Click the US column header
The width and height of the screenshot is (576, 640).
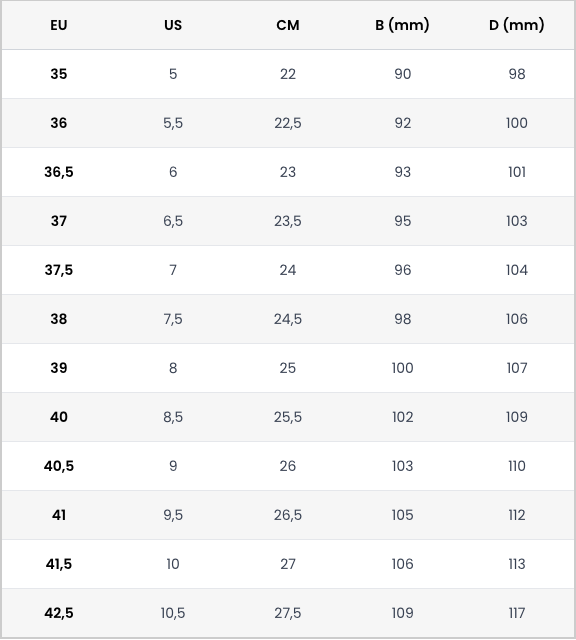pyautogui.click(x=173, y=25)
